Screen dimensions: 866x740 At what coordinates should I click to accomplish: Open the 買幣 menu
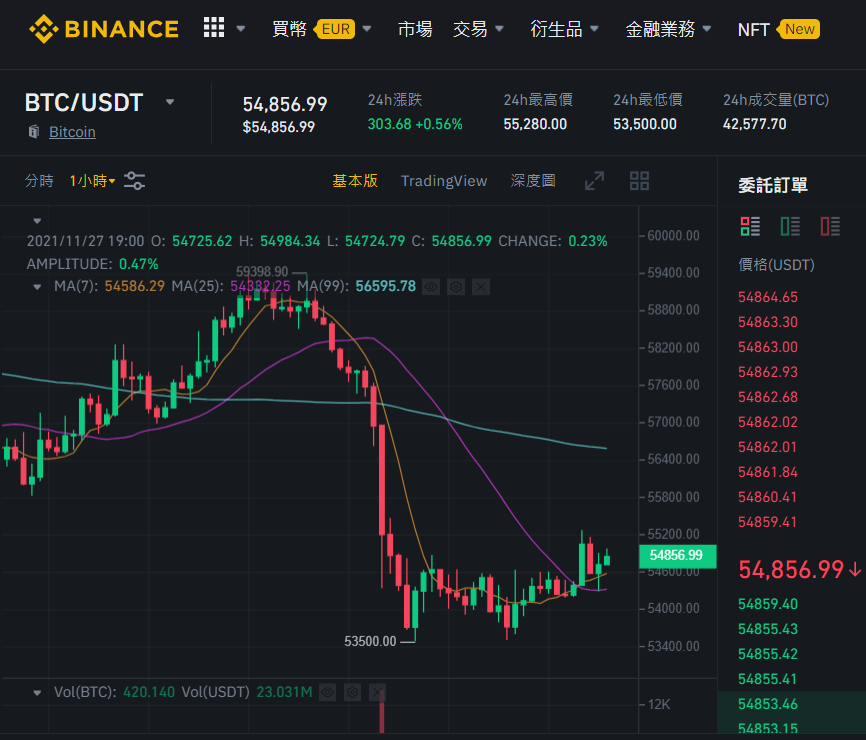click(x=289, y=29)
